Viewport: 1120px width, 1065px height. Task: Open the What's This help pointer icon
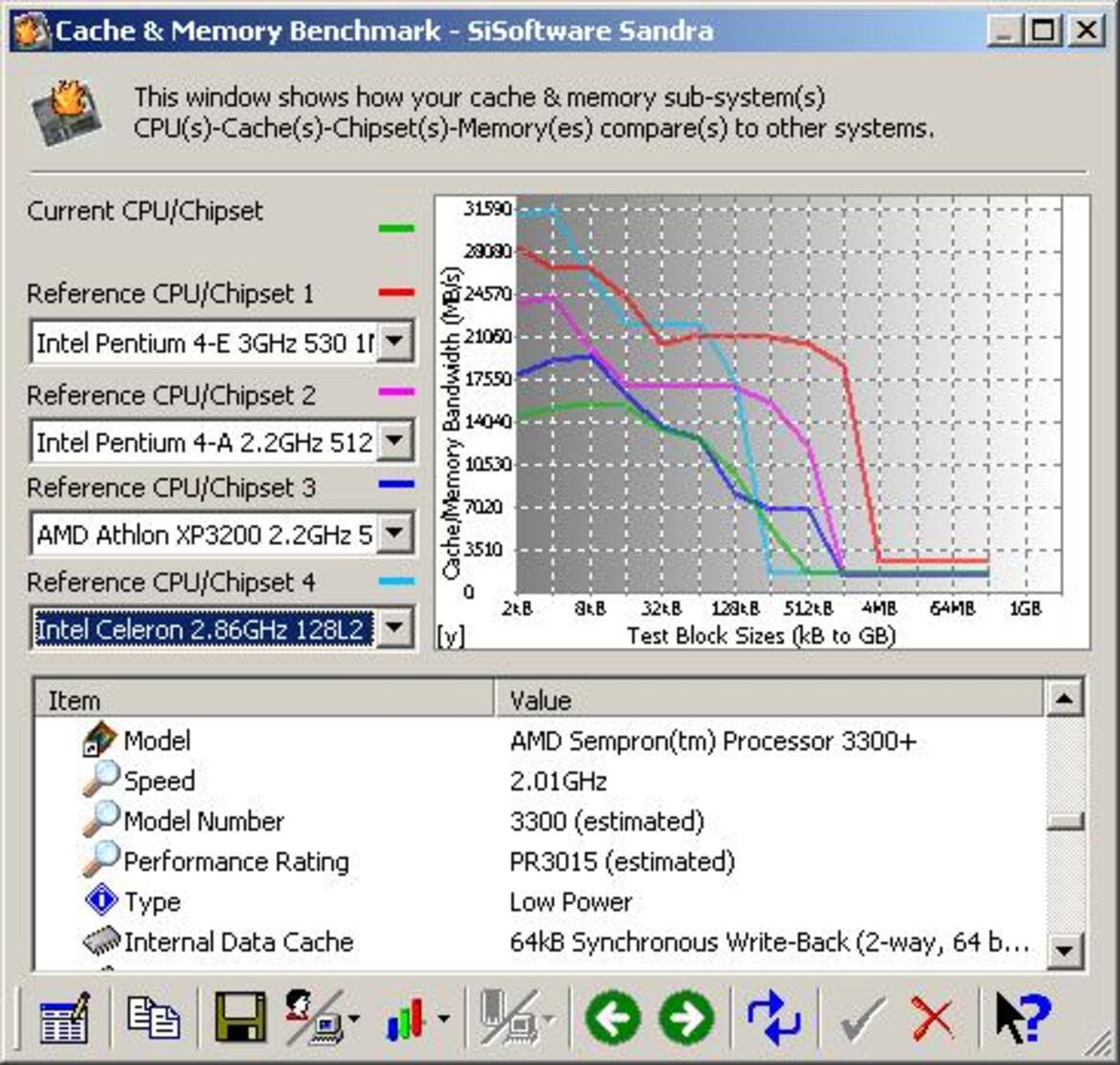pos(1023,1017)
